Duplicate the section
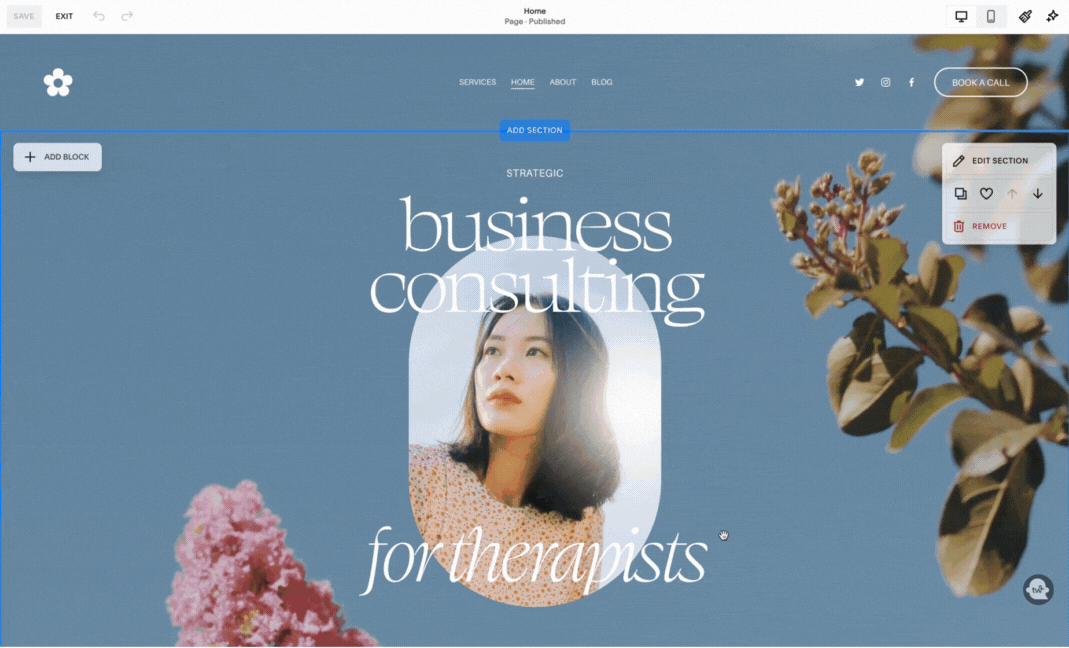Viewport: 1069px width, 648px height. (x=960, y=194)
